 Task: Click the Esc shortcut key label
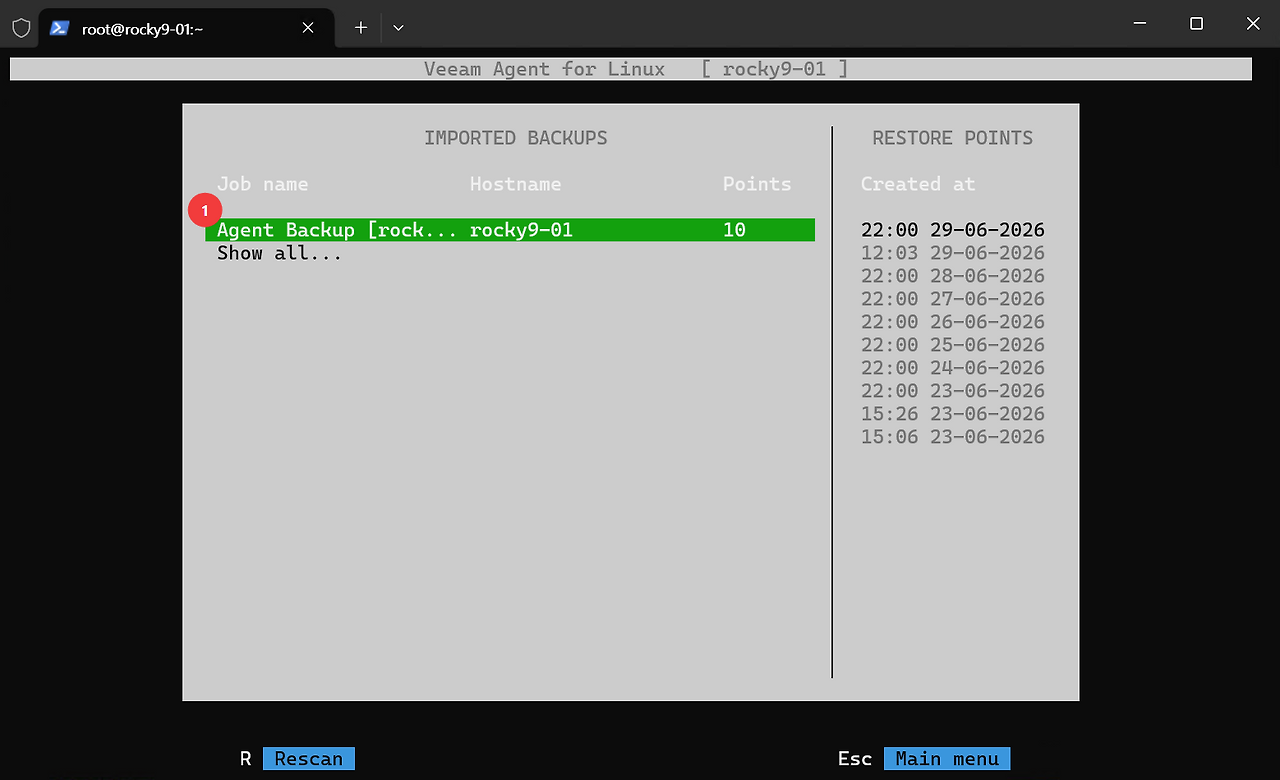855,759
